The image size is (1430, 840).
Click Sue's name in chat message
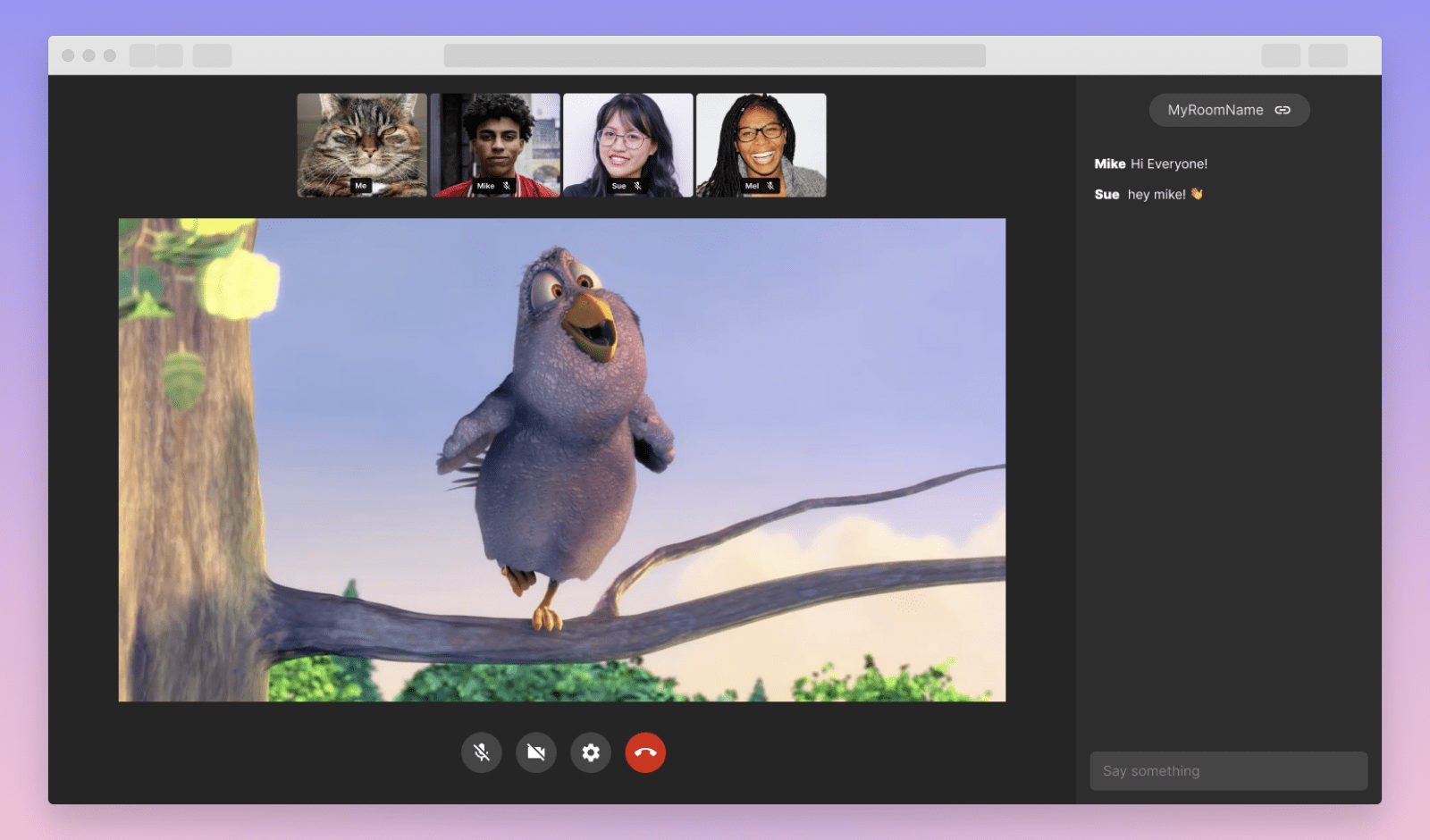tap(1106, 194)
